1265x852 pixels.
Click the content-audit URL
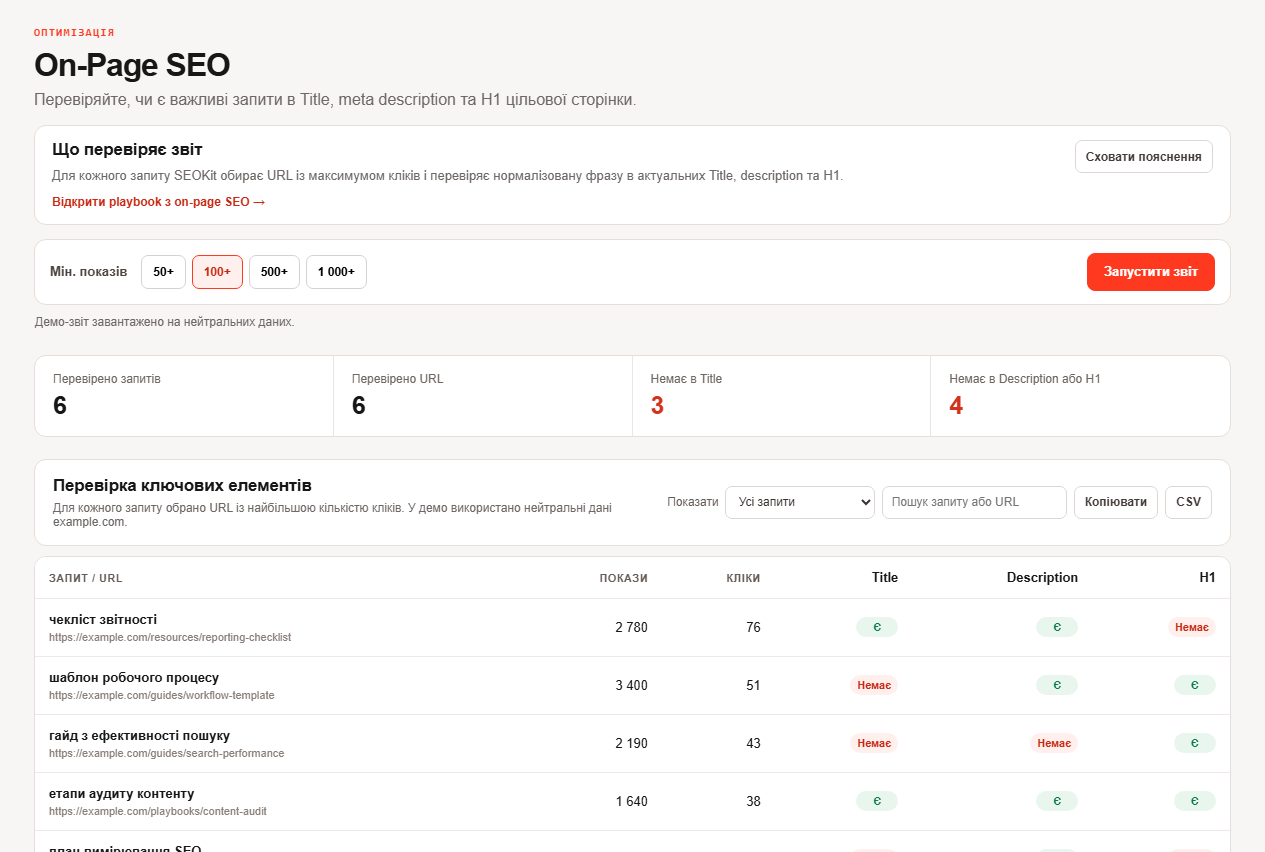click(x=158, y=811)
